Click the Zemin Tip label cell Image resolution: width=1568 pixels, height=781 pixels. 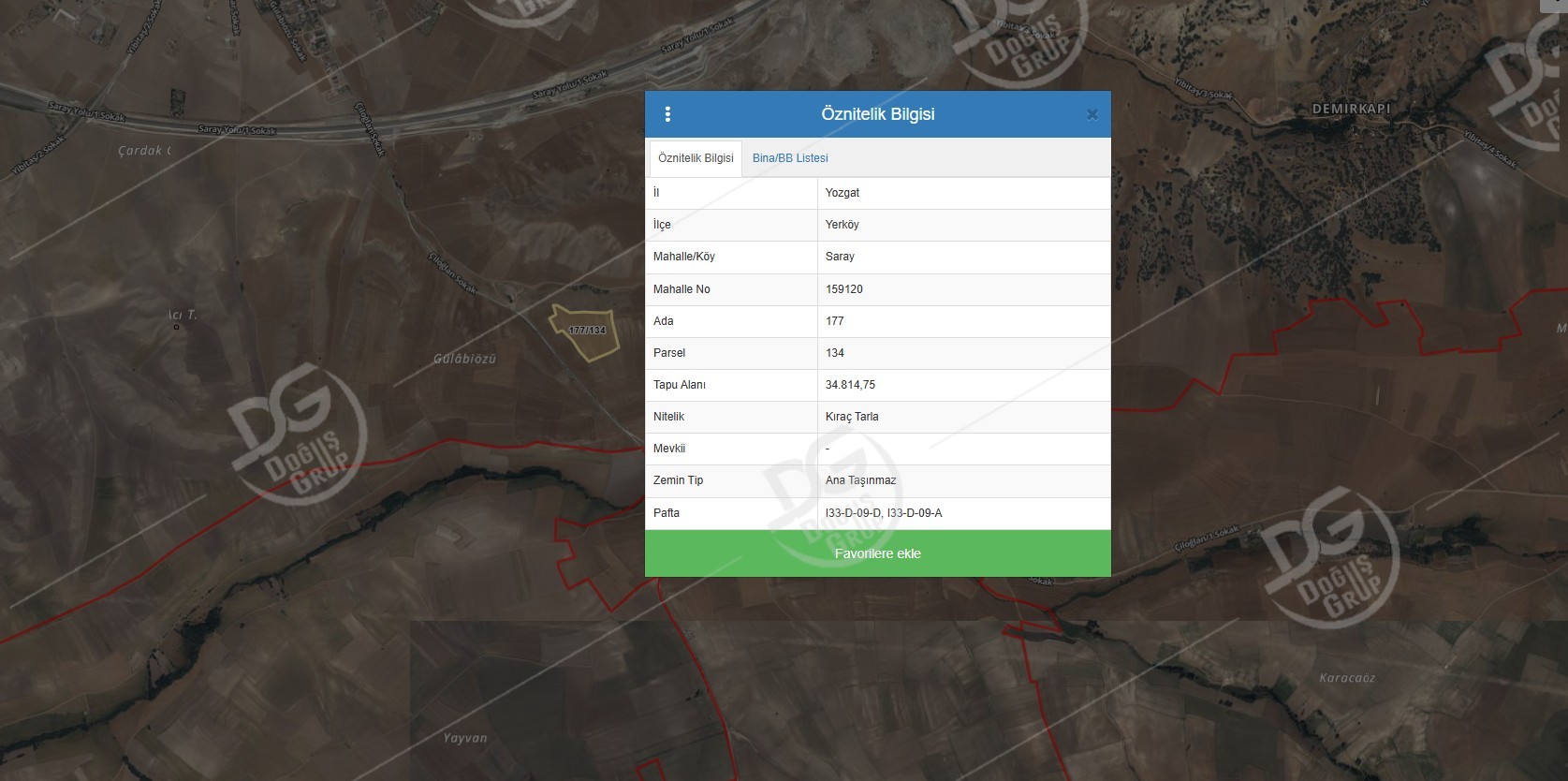[731, 480]
